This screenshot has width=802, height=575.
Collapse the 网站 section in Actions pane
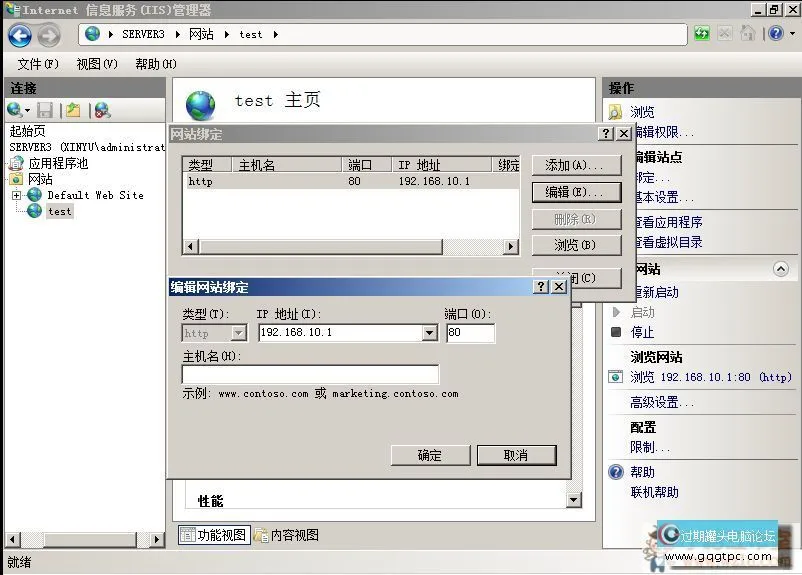781,269
